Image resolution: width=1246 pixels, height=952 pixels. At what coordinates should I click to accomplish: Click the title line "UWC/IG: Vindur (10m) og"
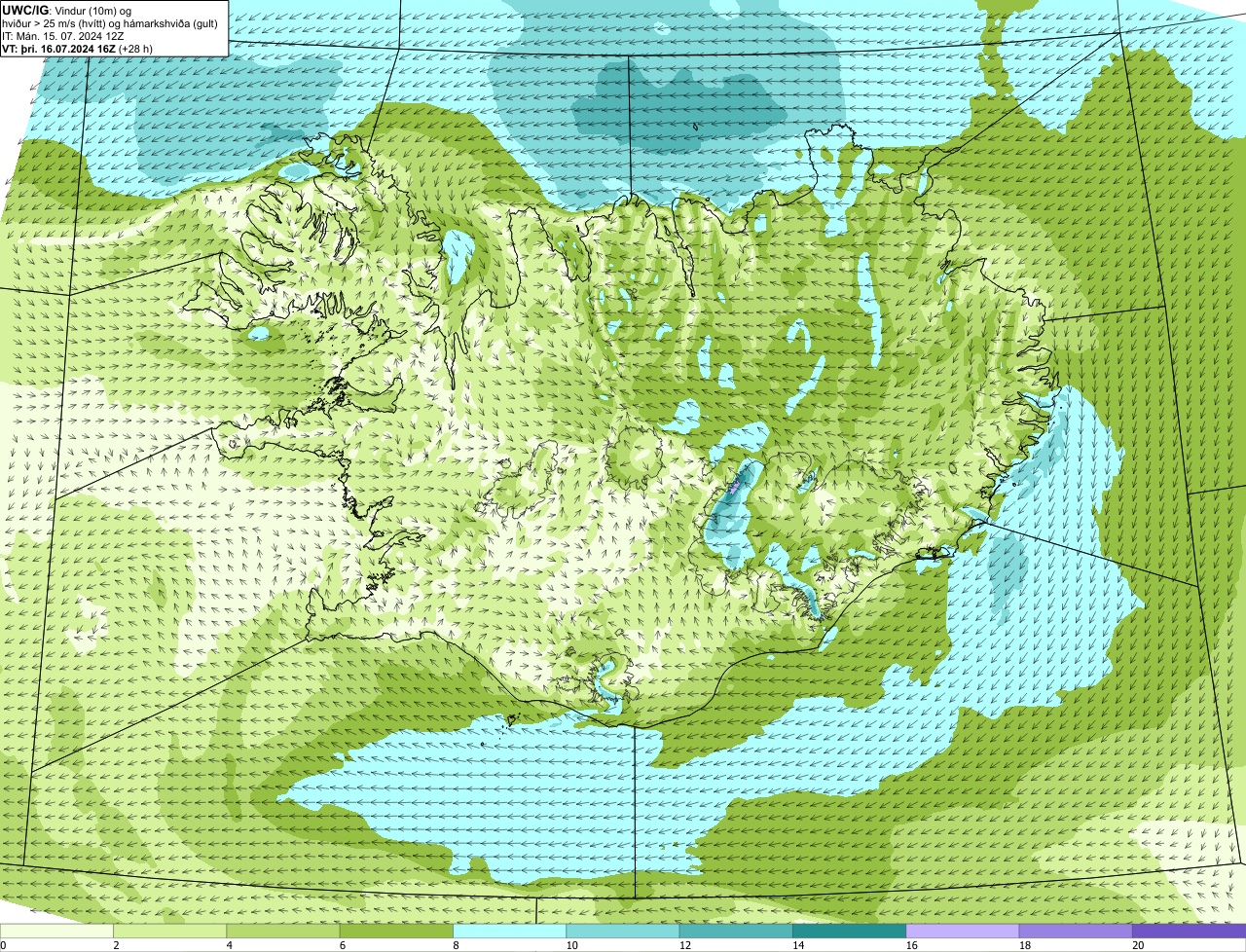[x=66, y=10]
